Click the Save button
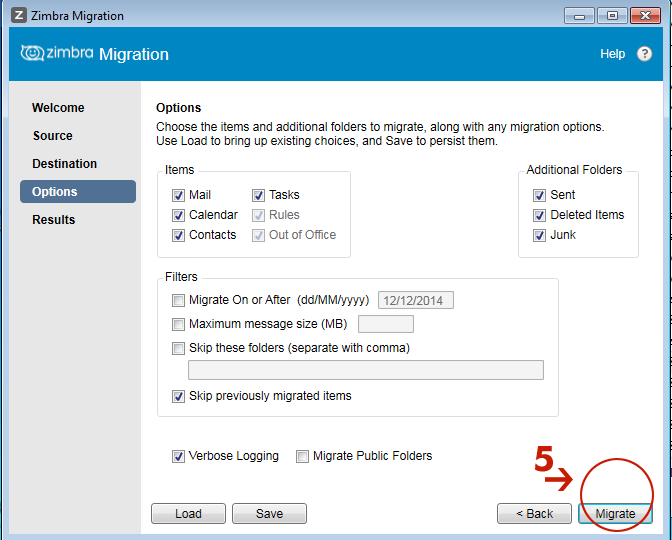This screenshot has width=672, height=540. 270,513
